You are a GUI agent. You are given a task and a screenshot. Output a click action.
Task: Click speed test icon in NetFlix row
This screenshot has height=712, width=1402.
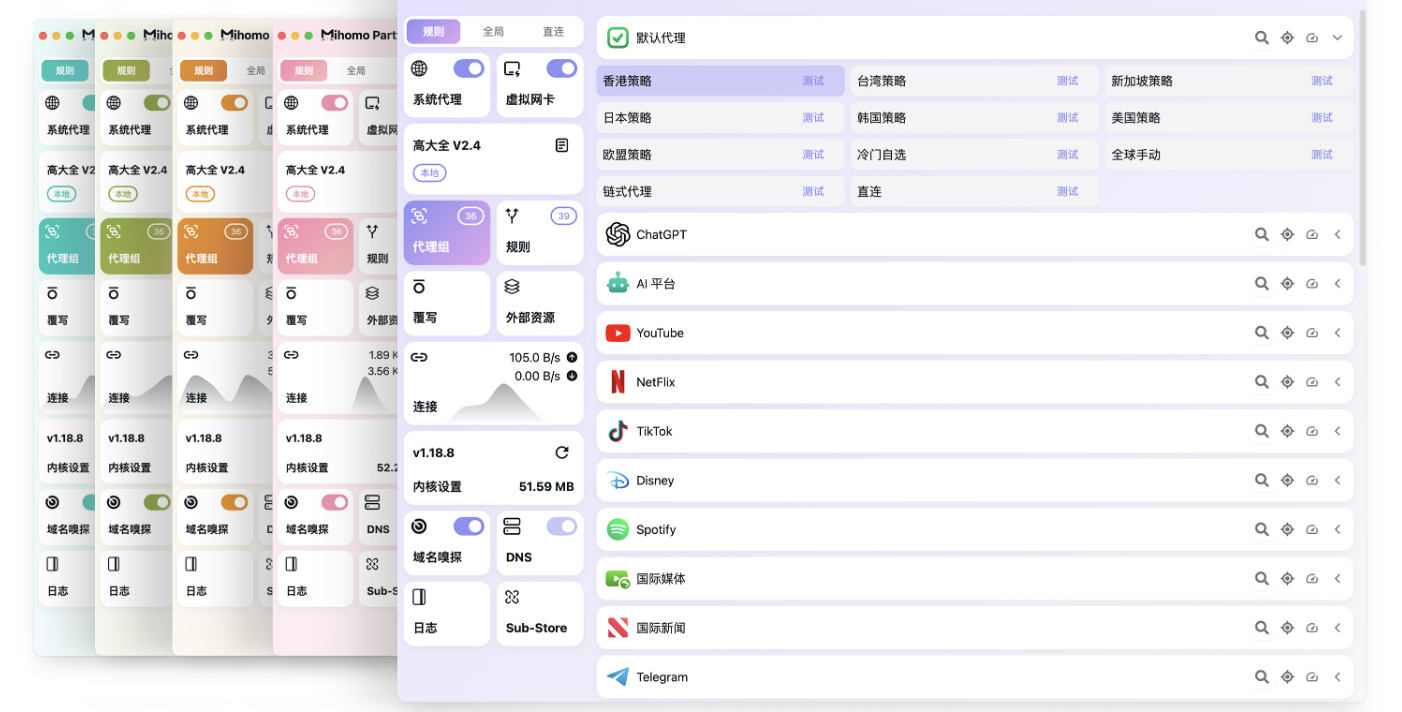1312,382
